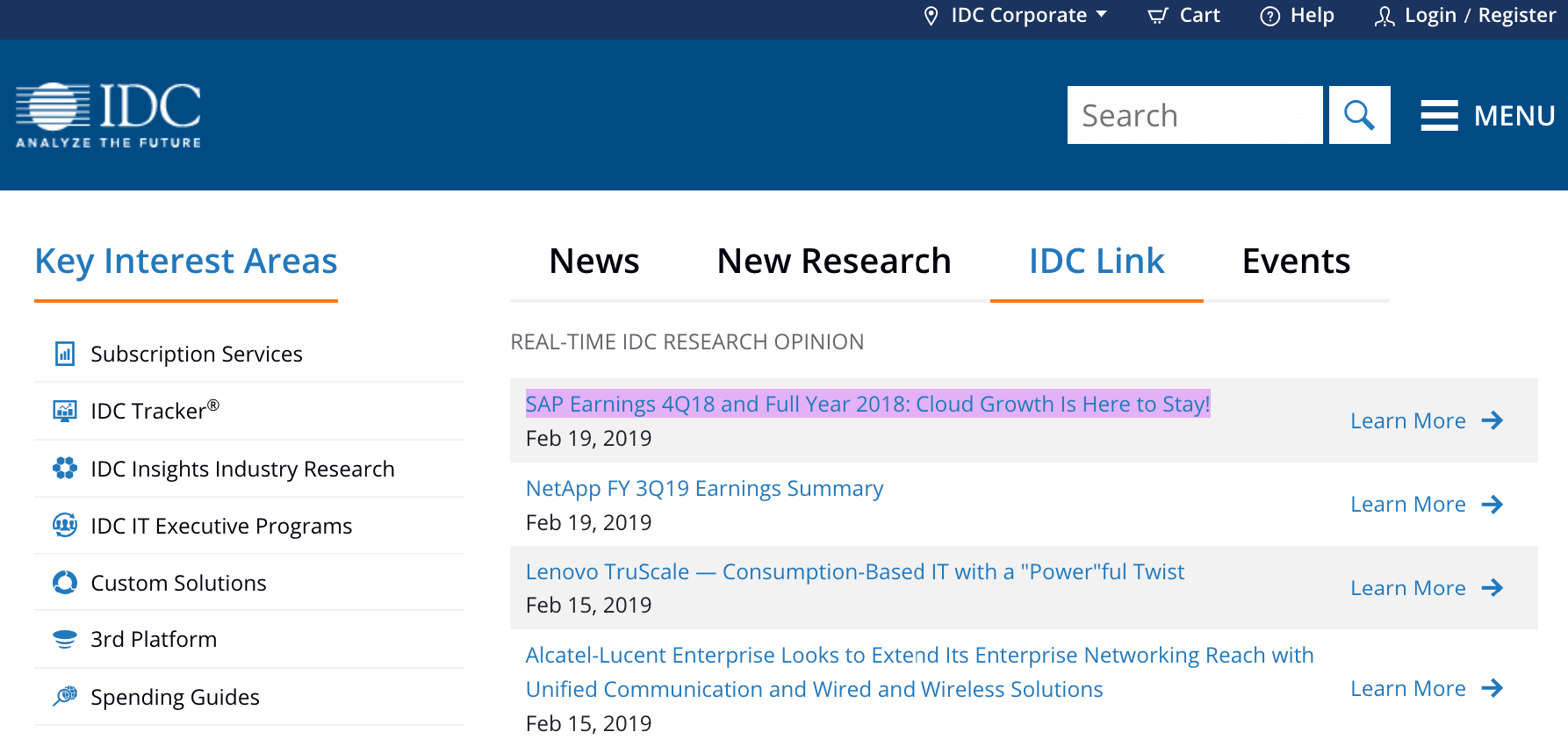Click the IDC Insights Industry Research icon
Viewport: 1568px width, 739px height.
point(65,469)
